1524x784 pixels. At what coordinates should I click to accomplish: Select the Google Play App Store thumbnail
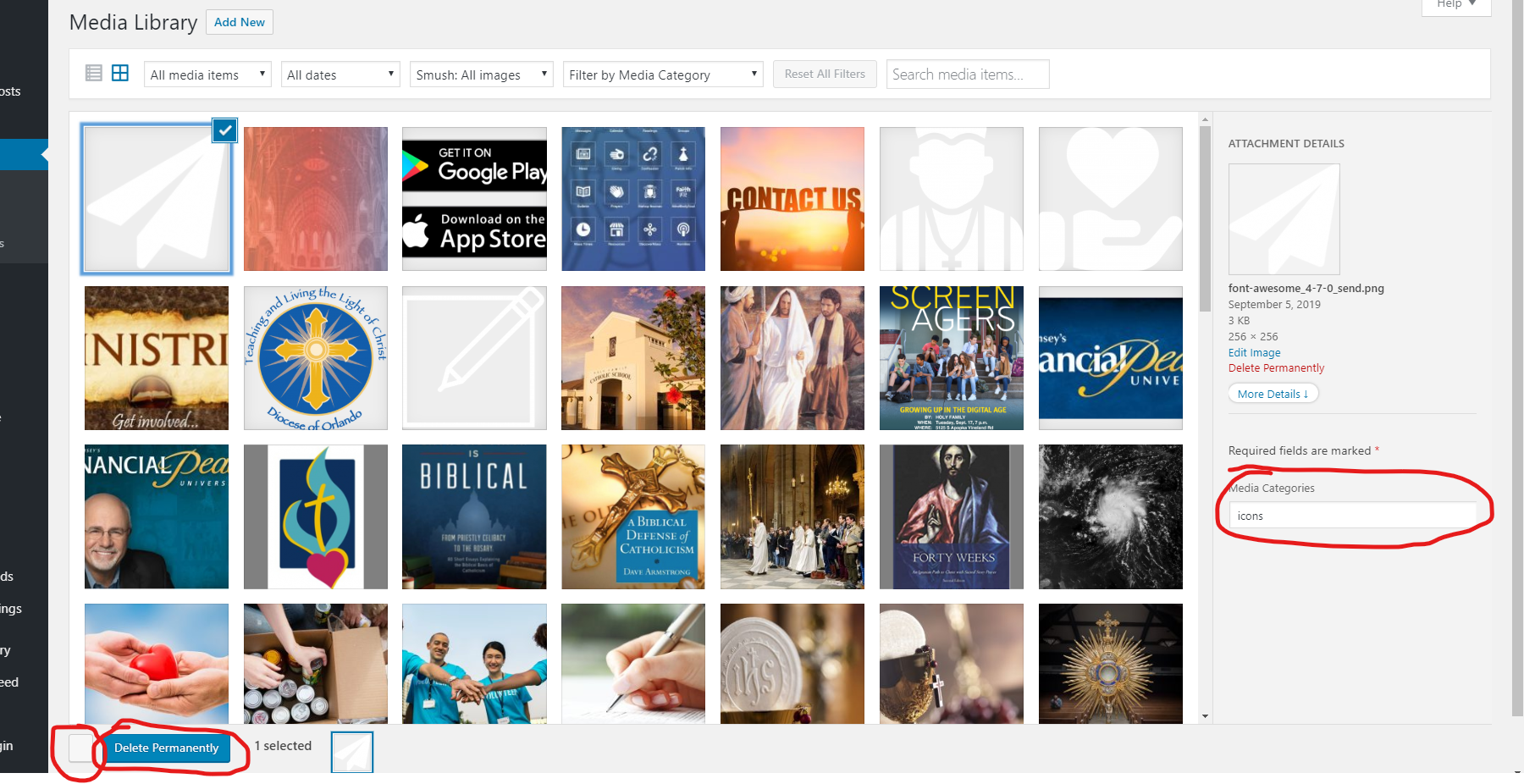pos(474,199)
